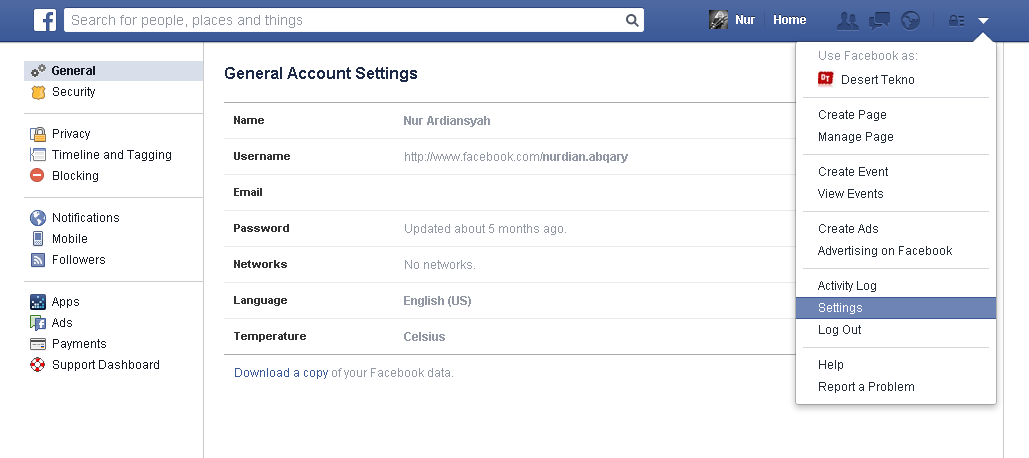Collapse the account dropdown arrow
Image resolution: width=1029 pixels, height=458 pixels.
coord(982,20)
